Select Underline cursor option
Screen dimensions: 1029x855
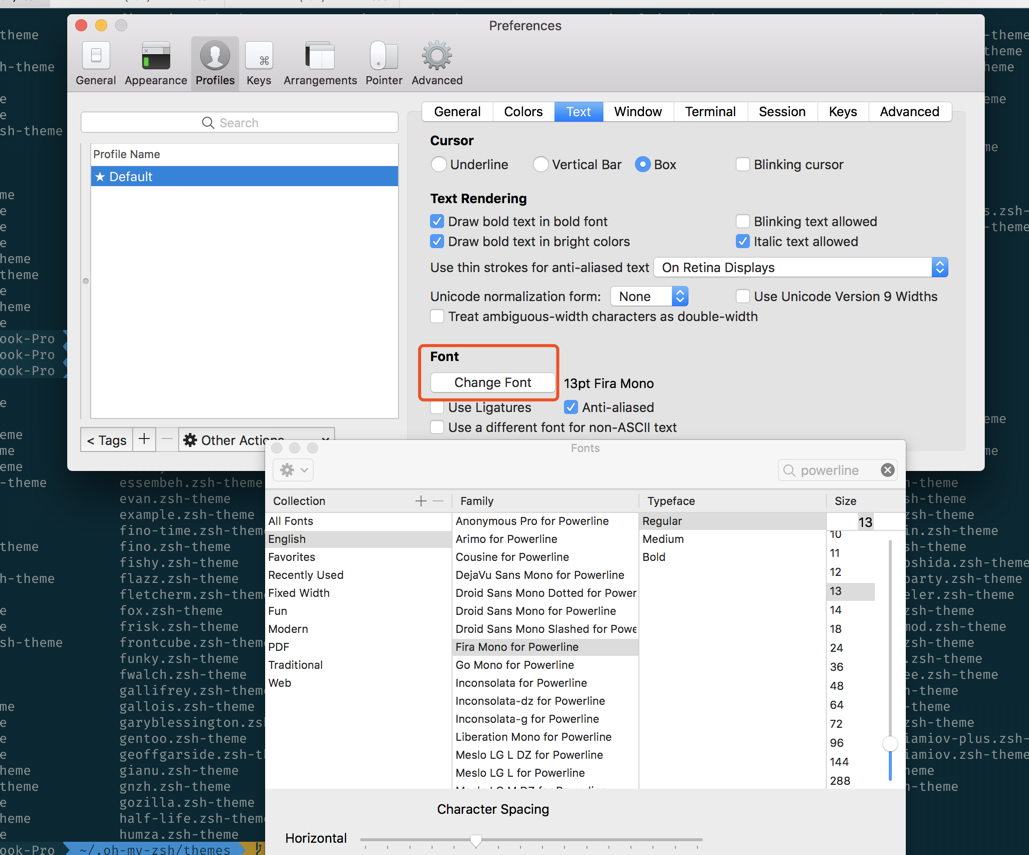(438, 164)
